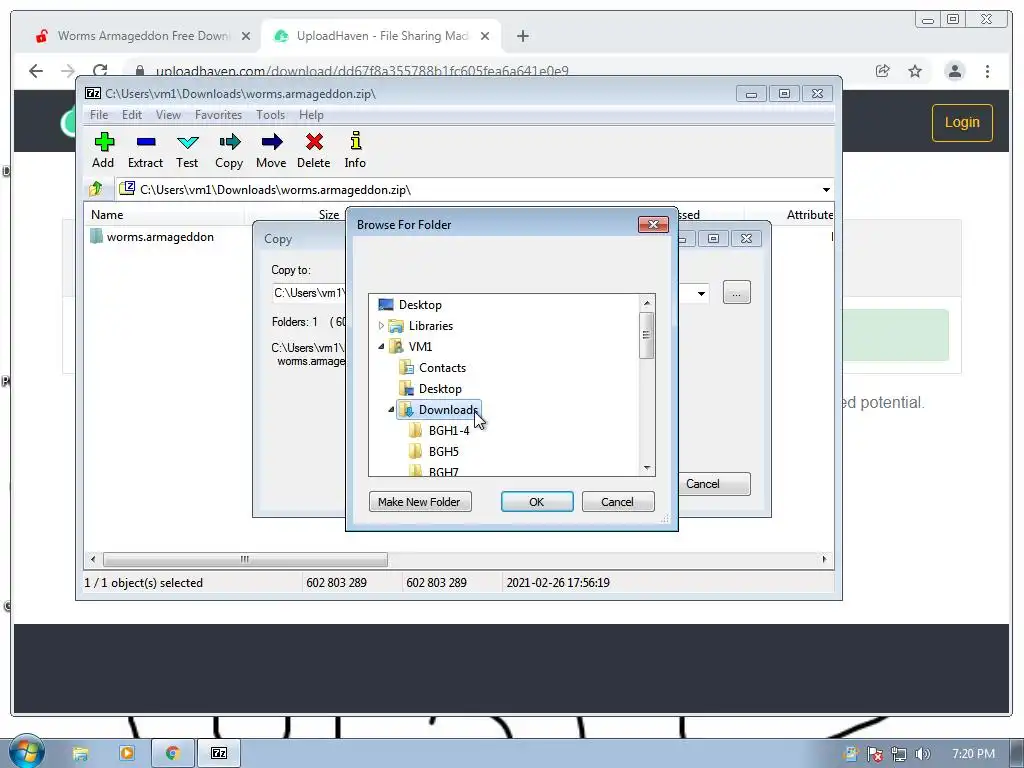1024x768 pixels.
Task: Open the Windows Start button
Action: point(26,752)
